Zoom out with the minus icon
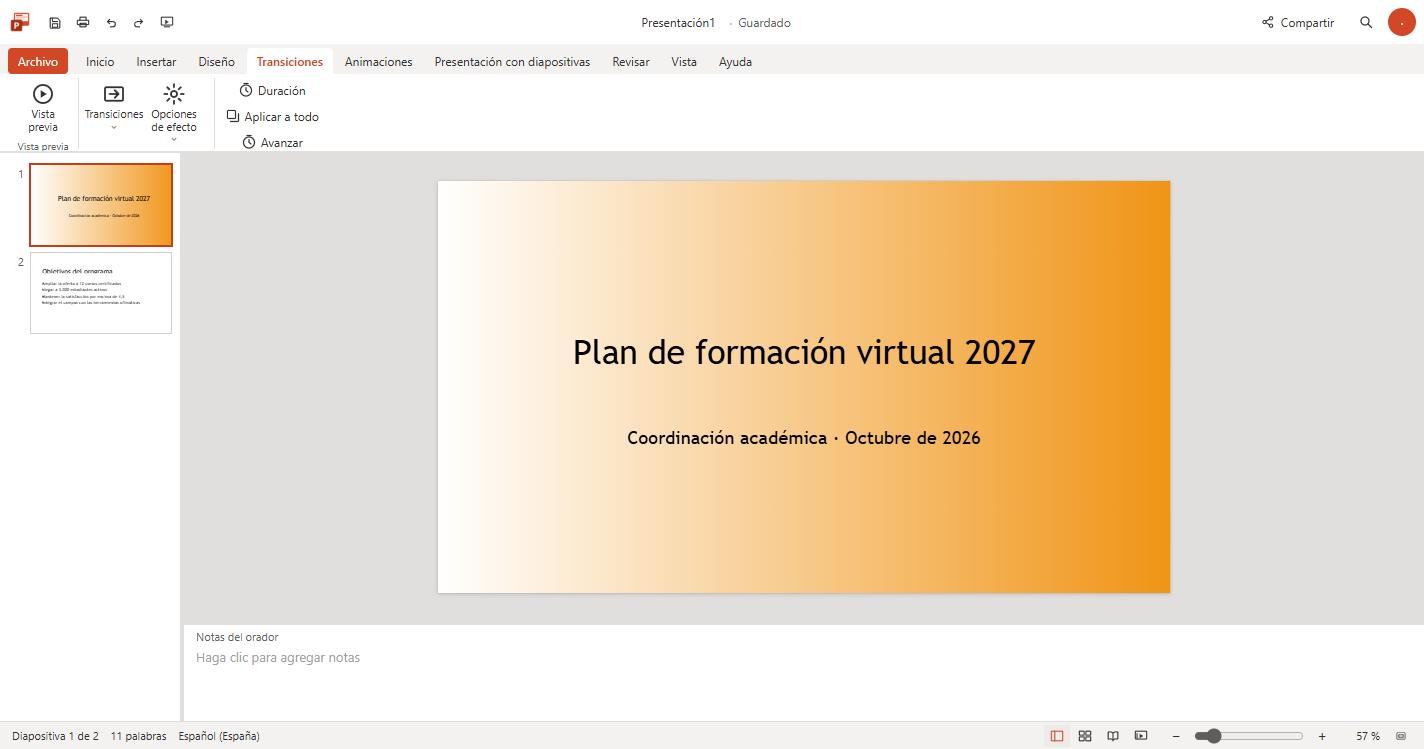Viewport: 1424px width, 749px height. [1176, 736]
